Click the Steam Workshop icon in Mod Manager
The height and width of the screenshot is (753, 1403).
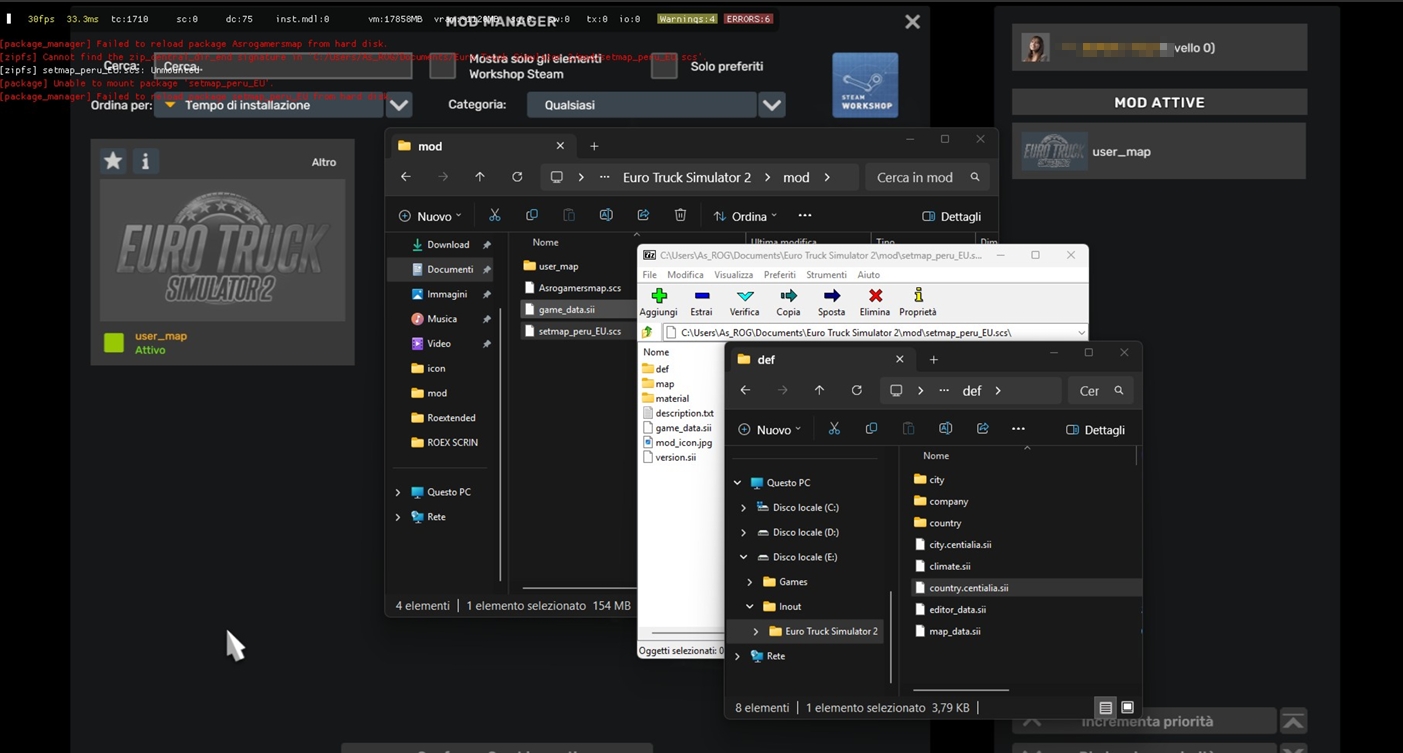(865, 86)
